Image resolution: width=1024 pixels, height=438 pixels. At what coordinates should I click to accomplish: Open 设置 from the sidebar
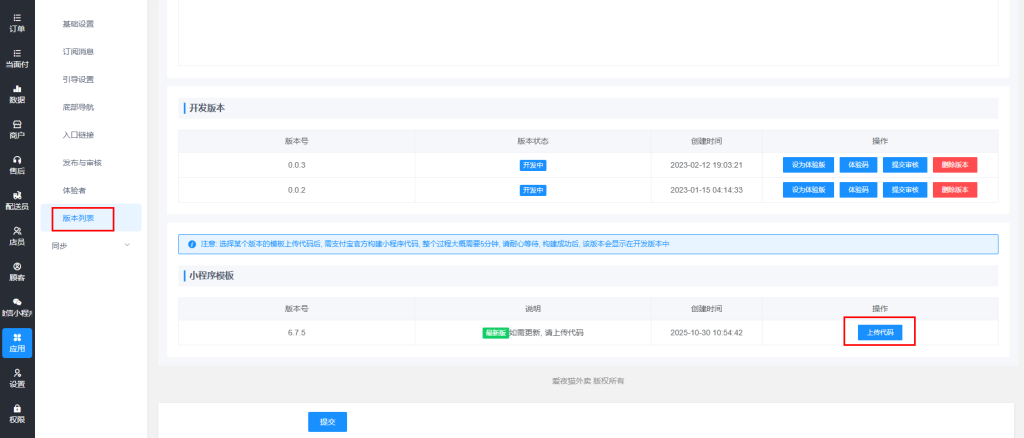(17, 377)
